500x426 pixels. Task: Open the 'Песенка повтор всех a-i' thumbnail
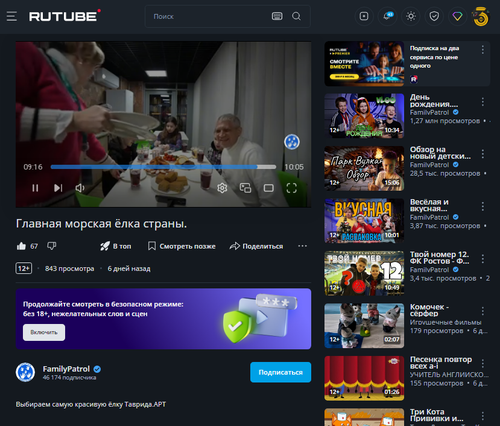point(364,378)
